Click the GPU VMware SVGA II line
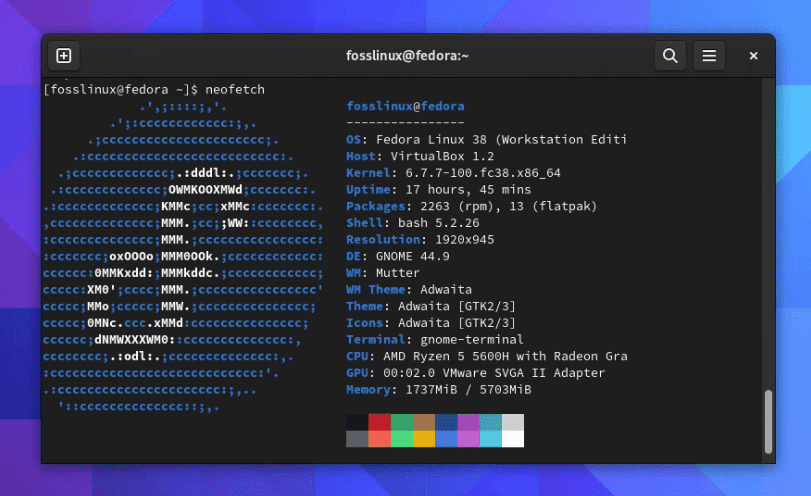The width and height of the screenshot is (811, 496). tap(475, 373)
